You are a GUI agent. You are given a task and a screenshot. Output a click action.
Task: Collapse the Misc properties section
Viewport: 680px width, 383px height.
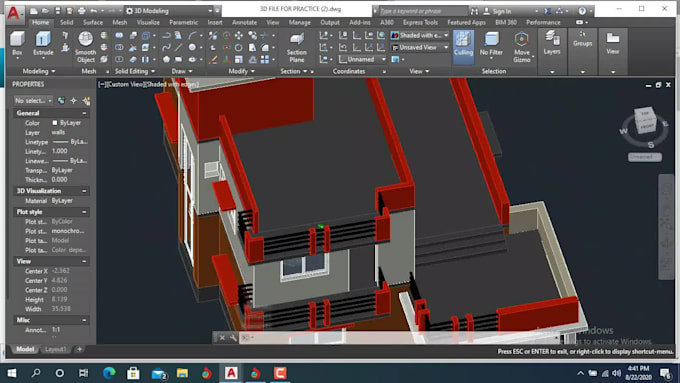coord(84,320)
